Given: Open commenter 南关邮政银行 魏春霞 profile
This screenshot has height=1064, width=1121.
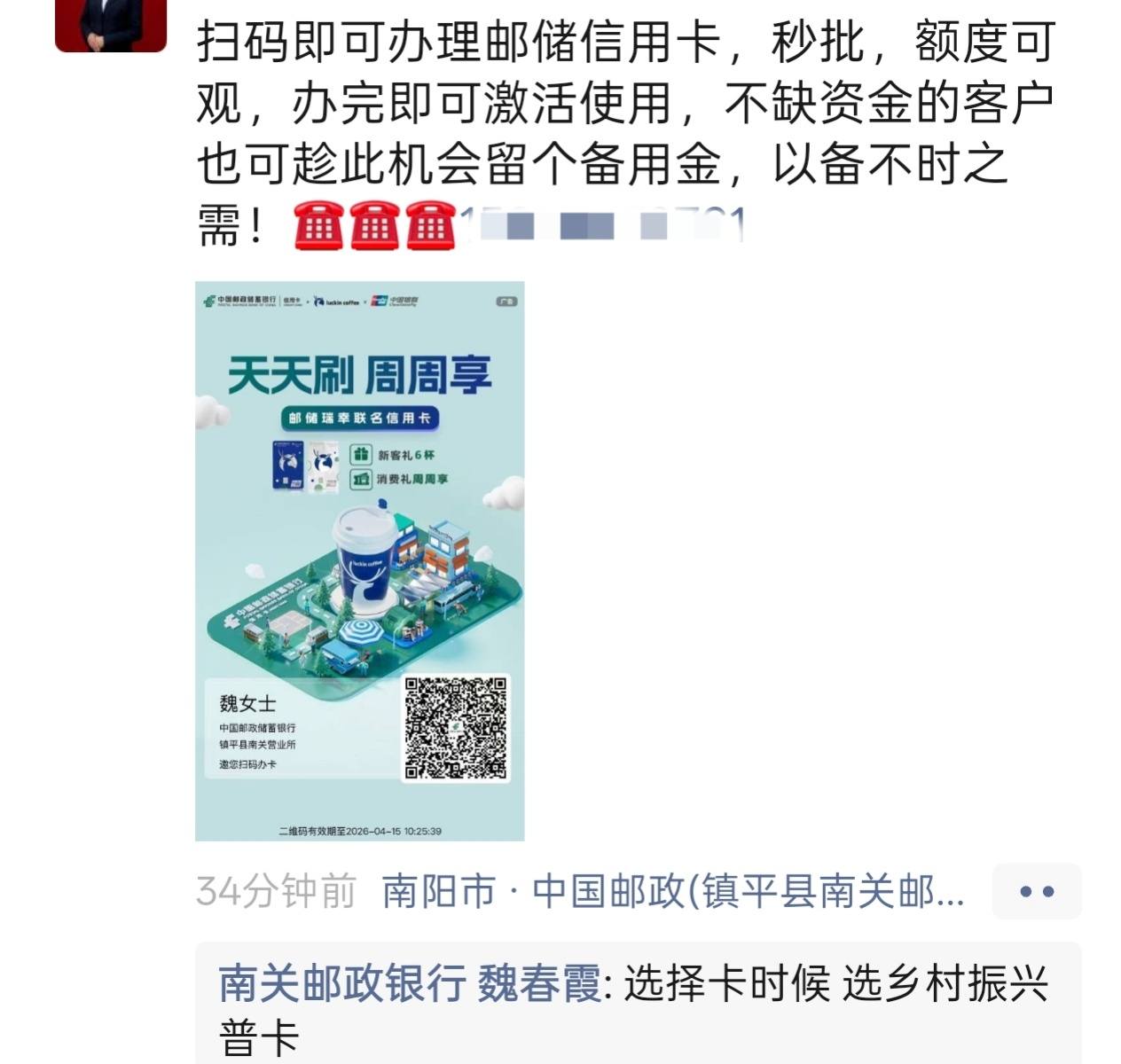Looking at the screenshot, I should click(411, 983).
